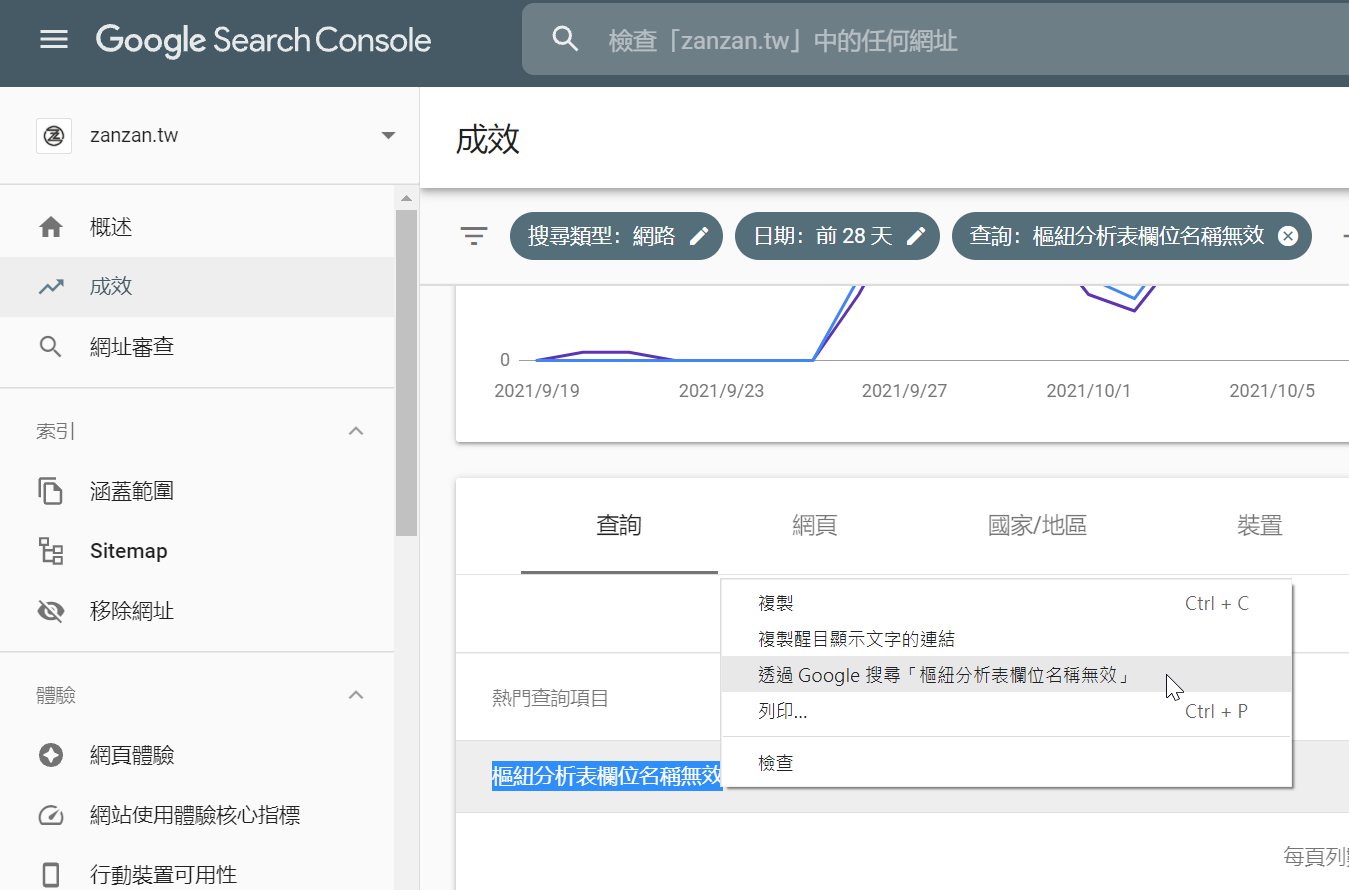Viewport: 1349px width, 890px height.
Task: Switch to the 裝置 tab
Action: (1259, 526)
